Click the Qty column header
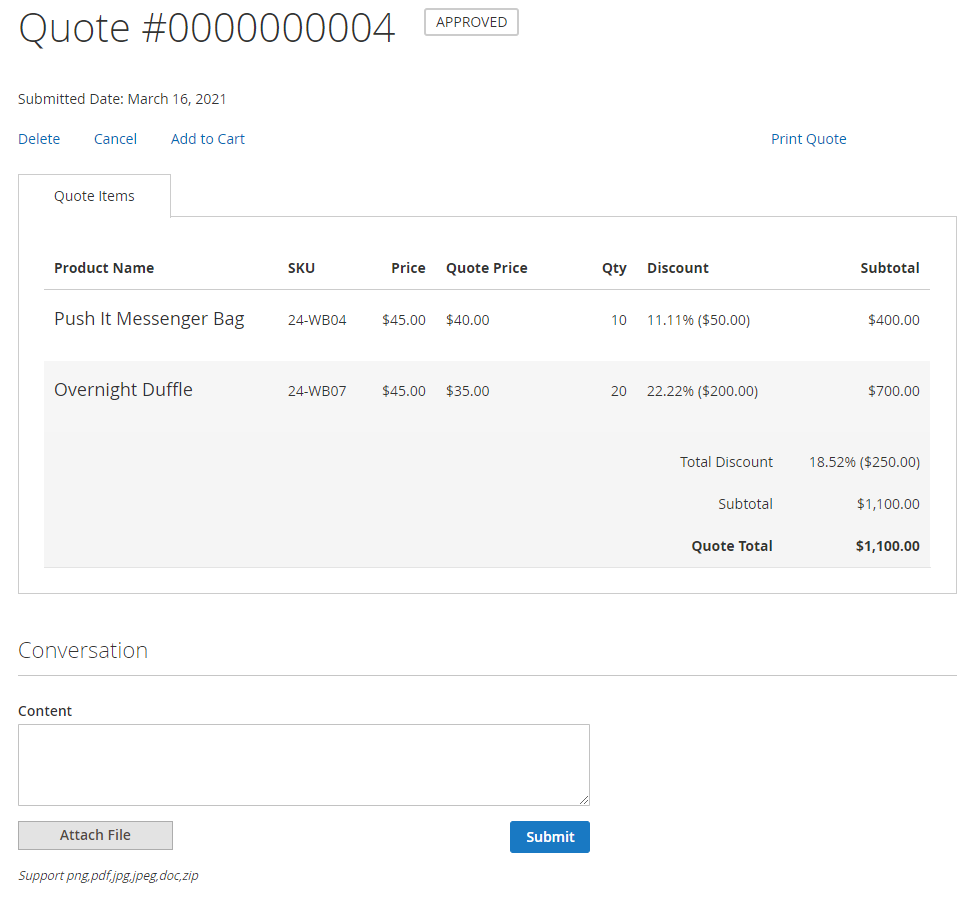Image resolution: width=977 pixels, height=902 pixels. pyautogui.click(x=614, y=268)
